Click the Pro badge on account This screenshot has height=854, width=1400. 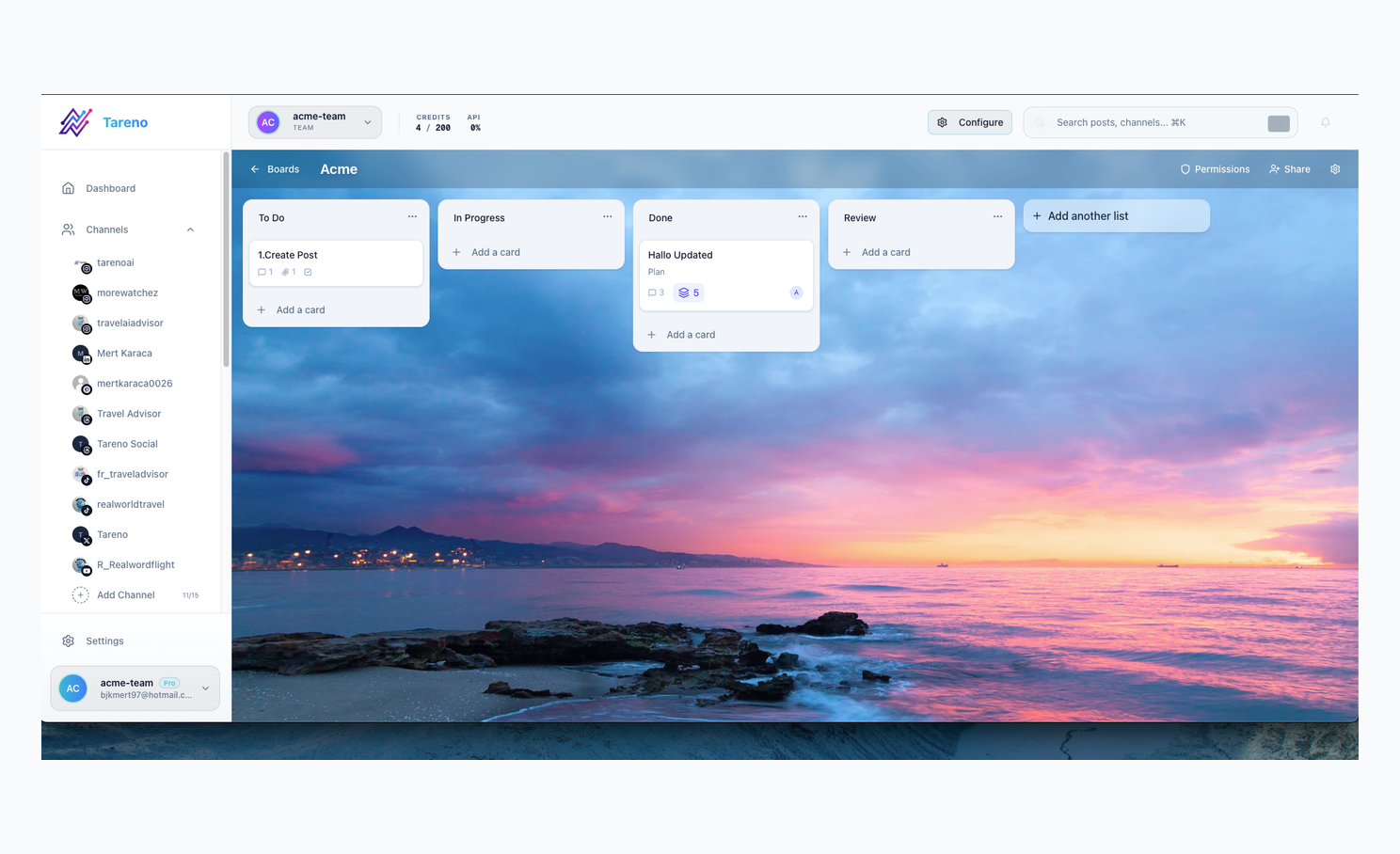click(169, 683)
